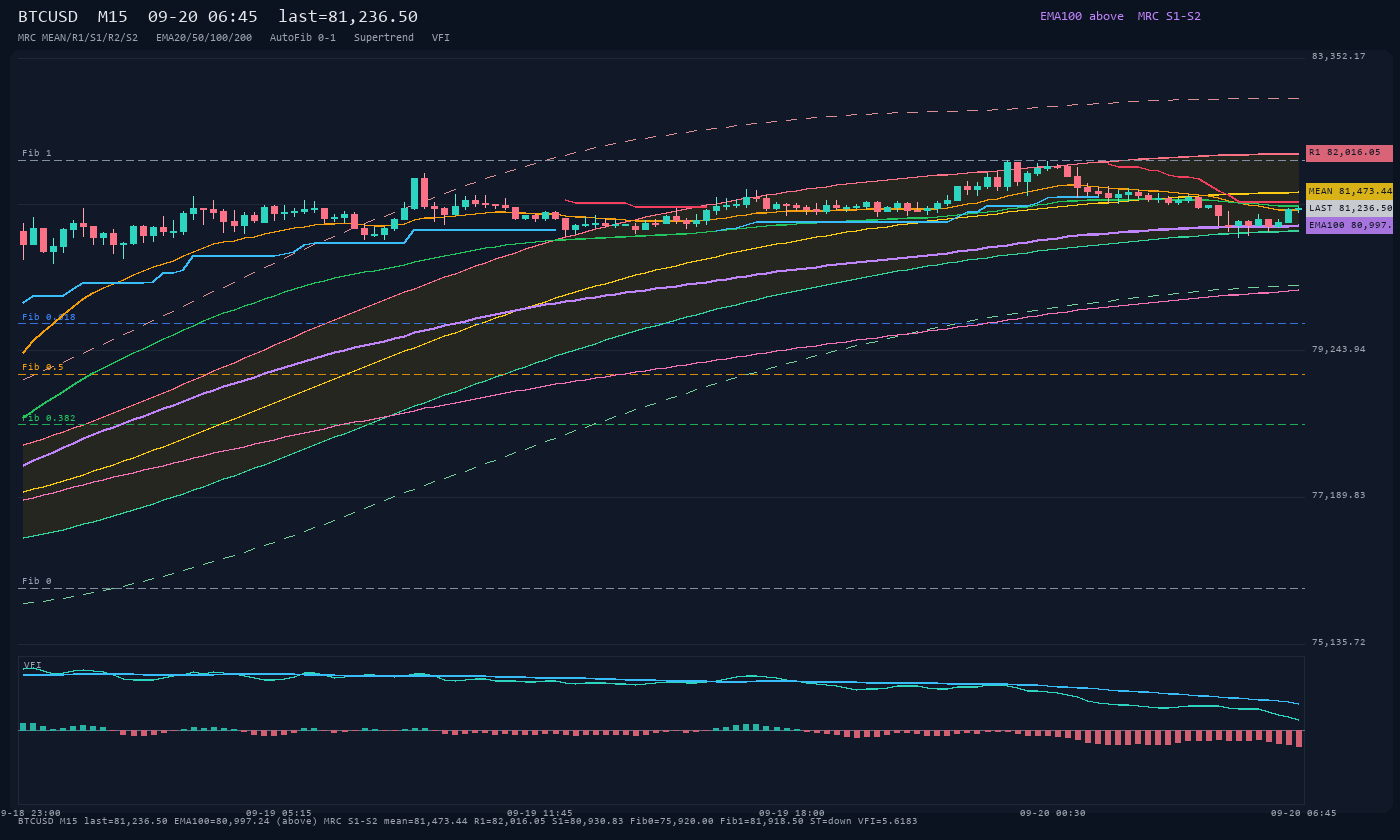Click the 75,135.72 price axis label
Image resolution: width=1400 pixels, height=840 pixels.
pyautogui.click(x=1338, y=642)
